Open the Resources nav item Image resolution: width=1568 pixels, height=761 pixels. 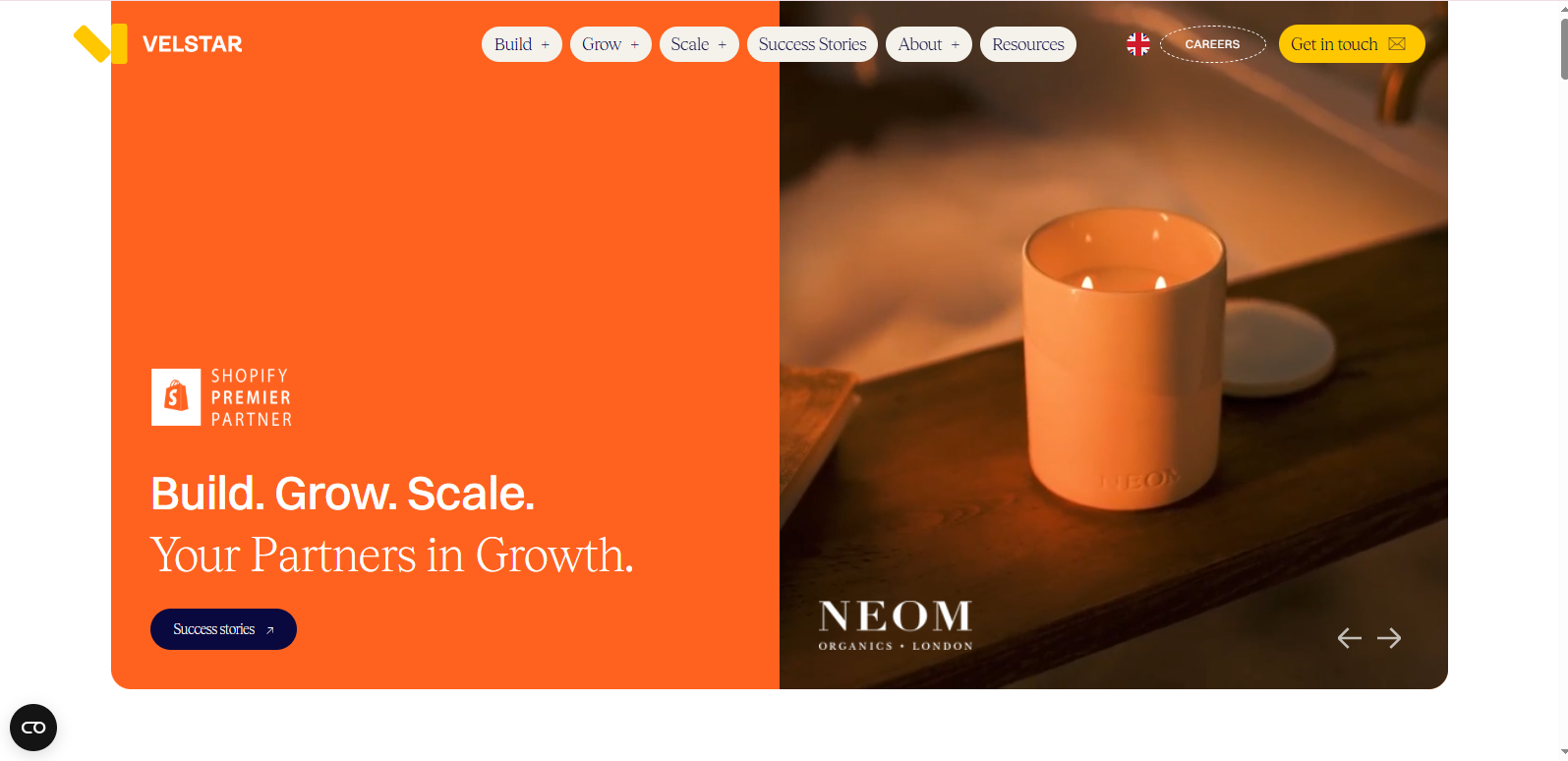pyautogui.click(x=1028, y=44)
